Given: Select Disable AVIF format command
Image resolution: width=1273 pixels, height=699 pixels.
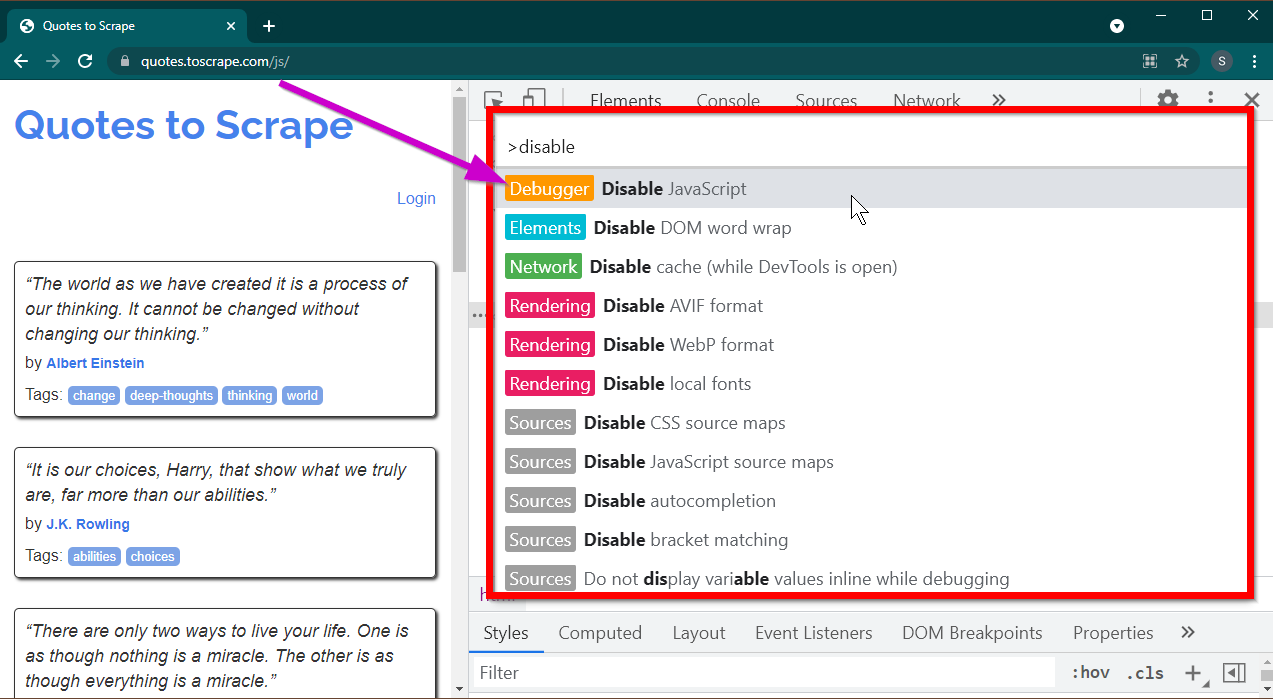Looking at the screenshot, I should tap(872, 306).
